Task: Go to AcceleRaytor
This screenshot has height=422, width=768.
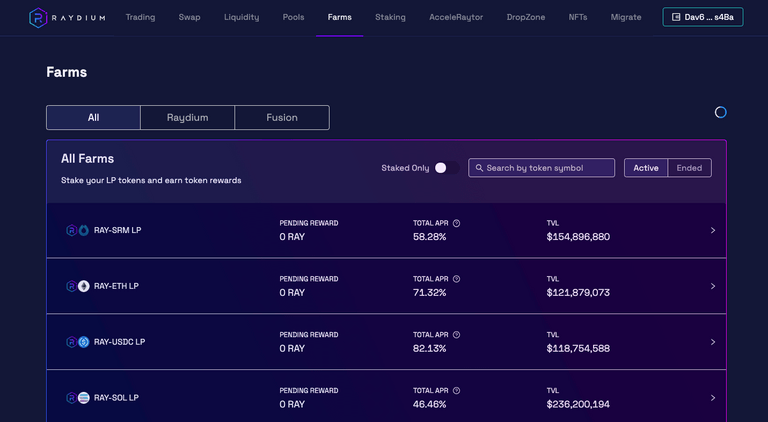Action: point(456,17)
